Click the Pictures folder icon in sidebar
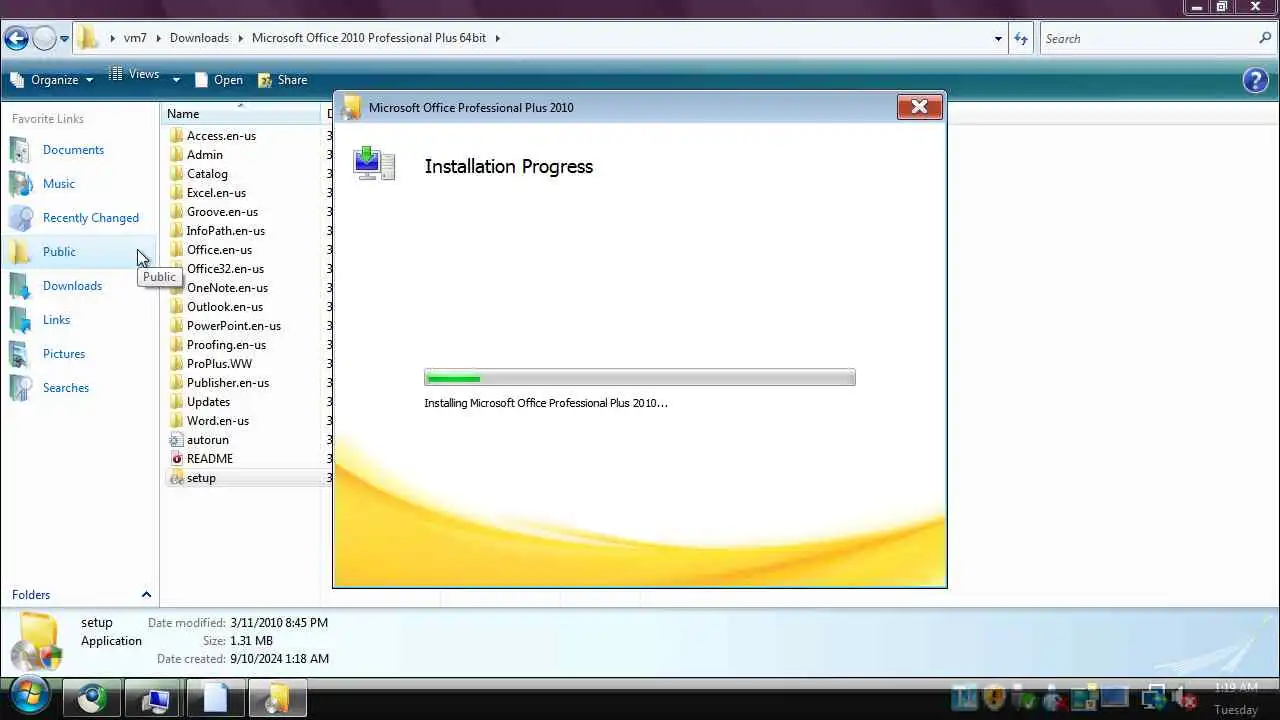The height and width of the screenshot is (720, 1280). tap(21, 354)
